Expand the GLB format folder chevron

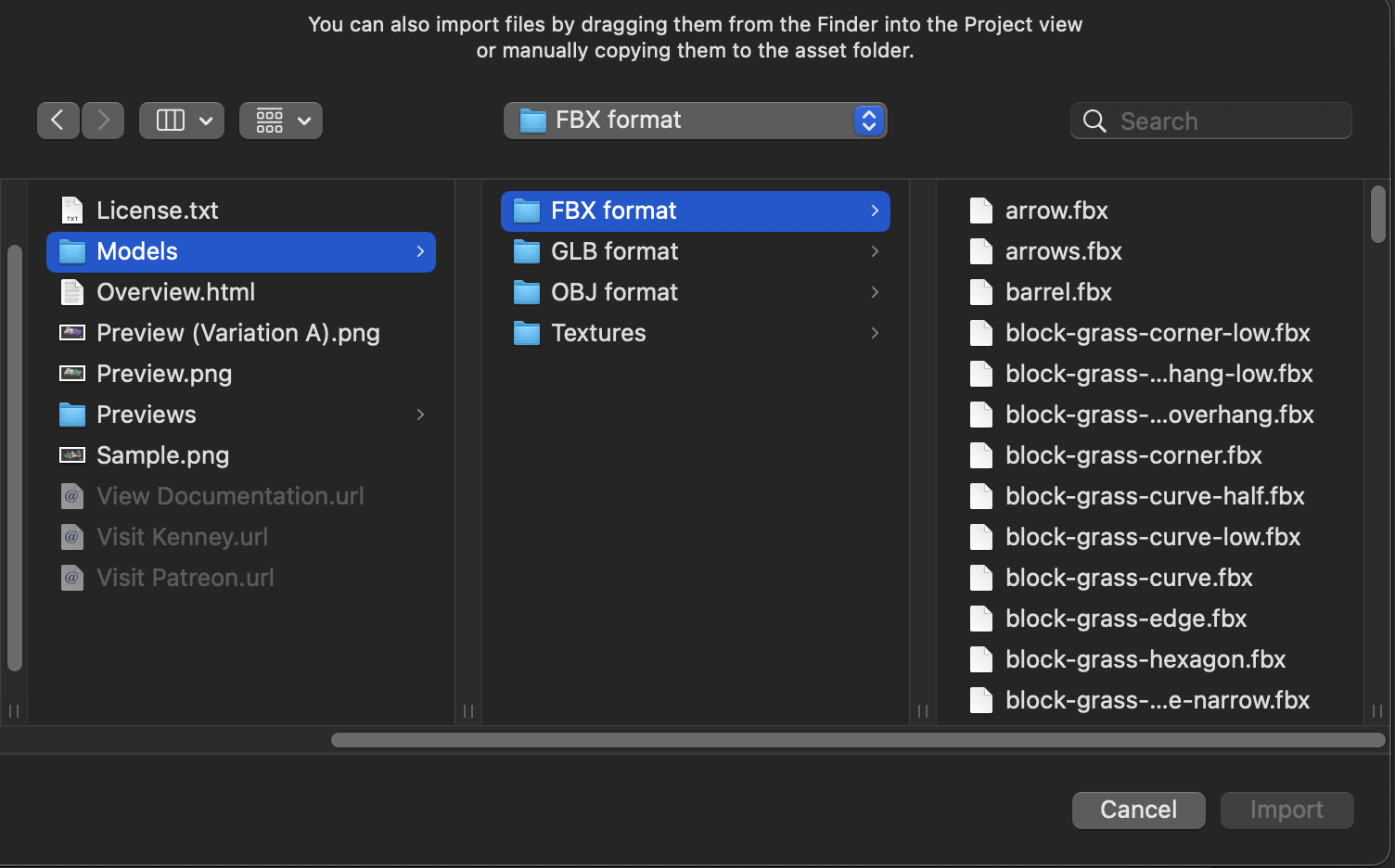[875, 251]
